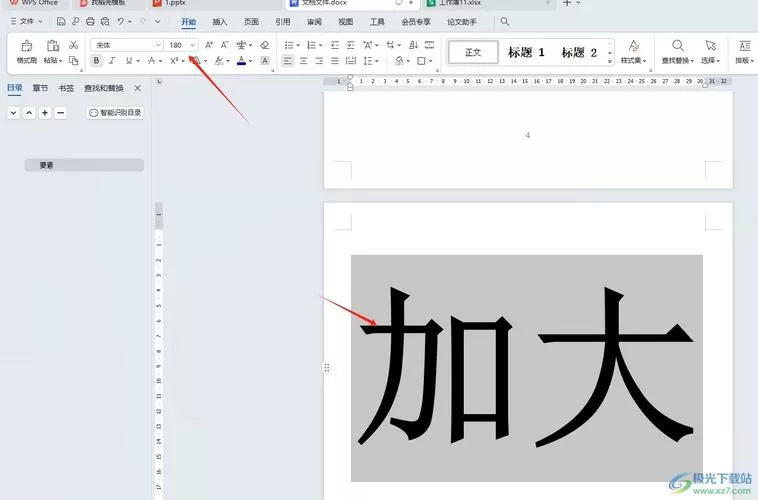Click the 智能识别目录 button
Viewport: 758px width, 500px height.
115,113
